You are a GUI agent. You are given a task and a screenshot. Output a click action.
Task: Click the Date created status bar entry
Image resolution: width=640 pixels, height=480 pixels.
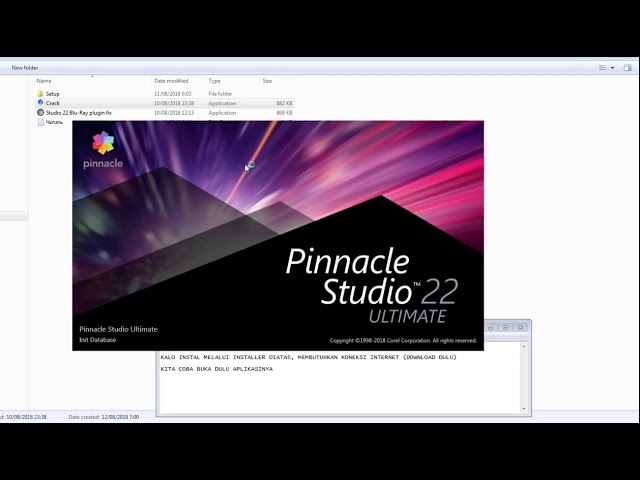click(x=104, y=417)
